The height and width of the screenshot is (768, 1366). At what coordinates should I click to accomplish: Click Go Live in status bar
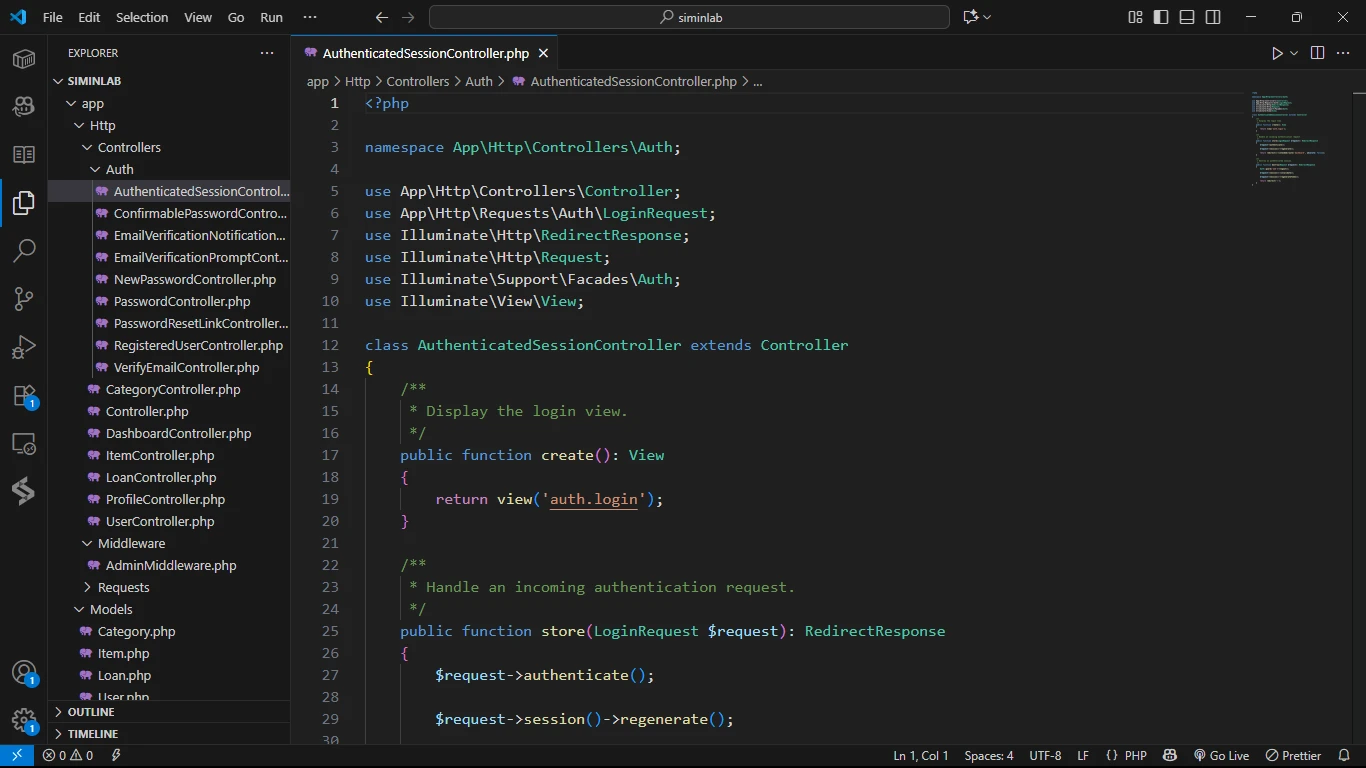(1221, 755)
